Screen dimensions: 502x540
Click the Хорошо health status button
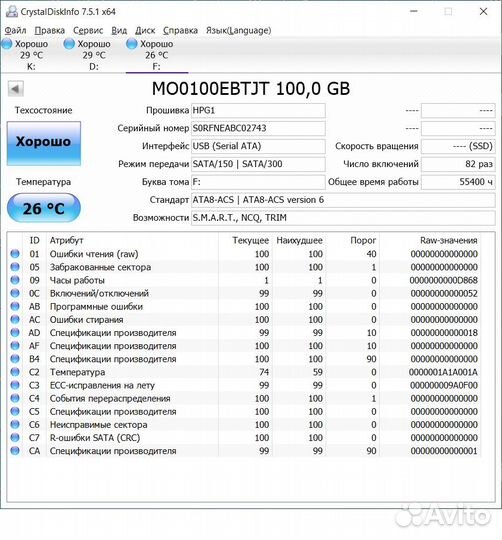point(44,143)
